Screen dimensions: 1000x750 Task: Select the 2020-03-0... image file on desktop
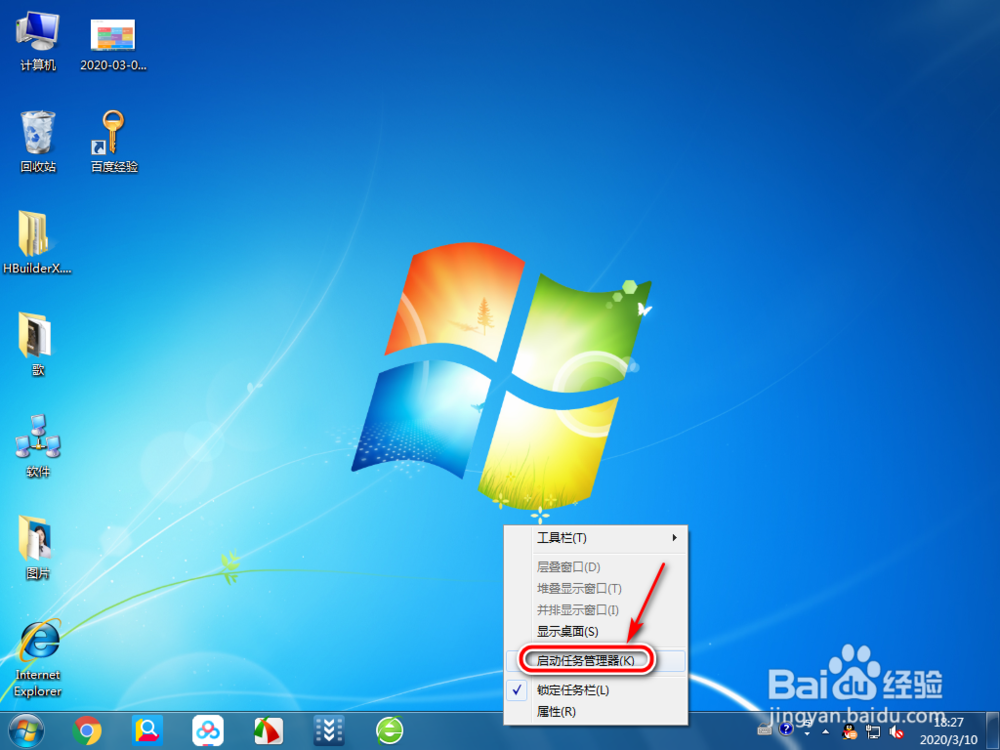[113, 43]
